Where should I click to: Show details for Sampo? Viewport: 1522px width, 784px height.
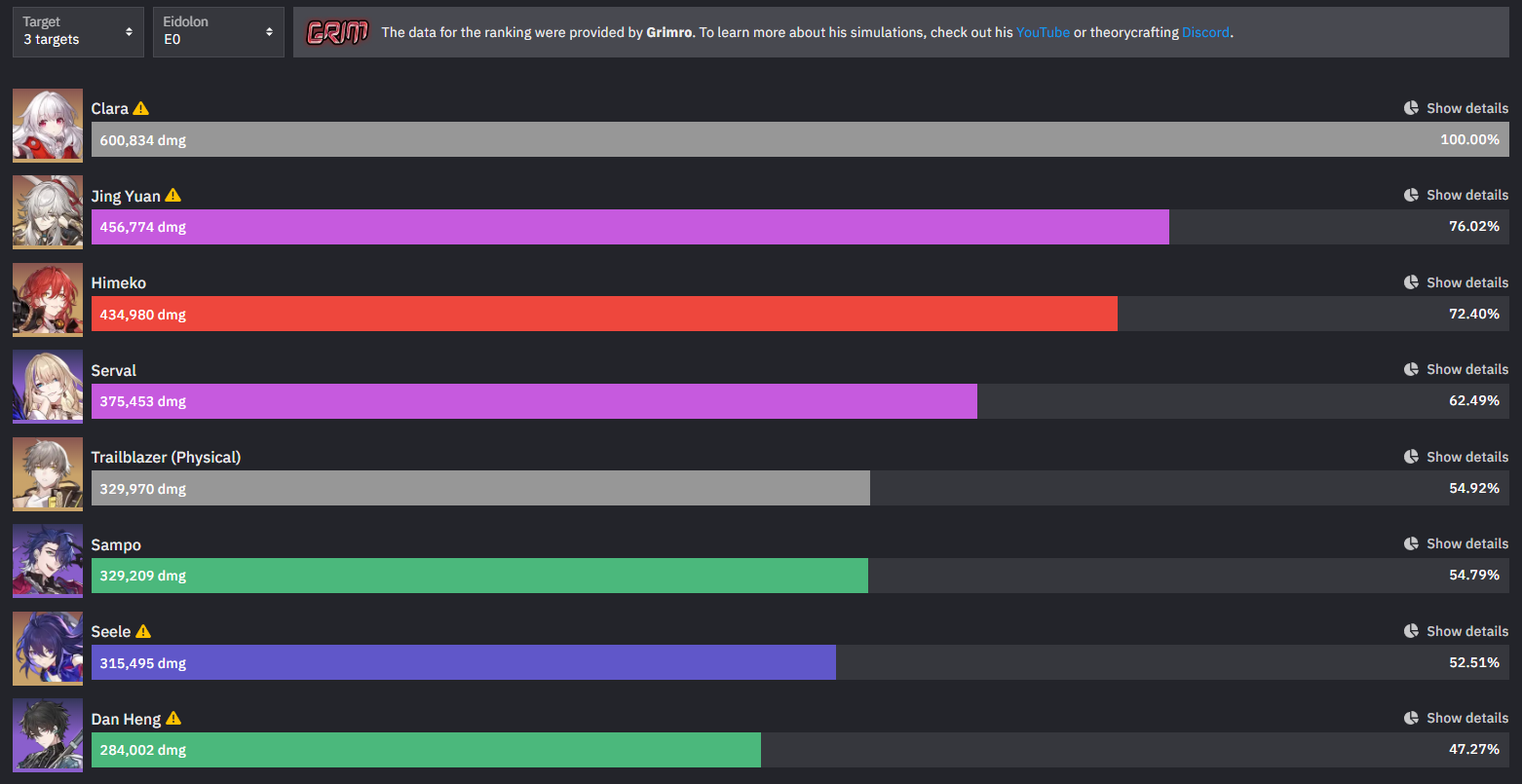pyautogui.click(x=1456, y=543)
